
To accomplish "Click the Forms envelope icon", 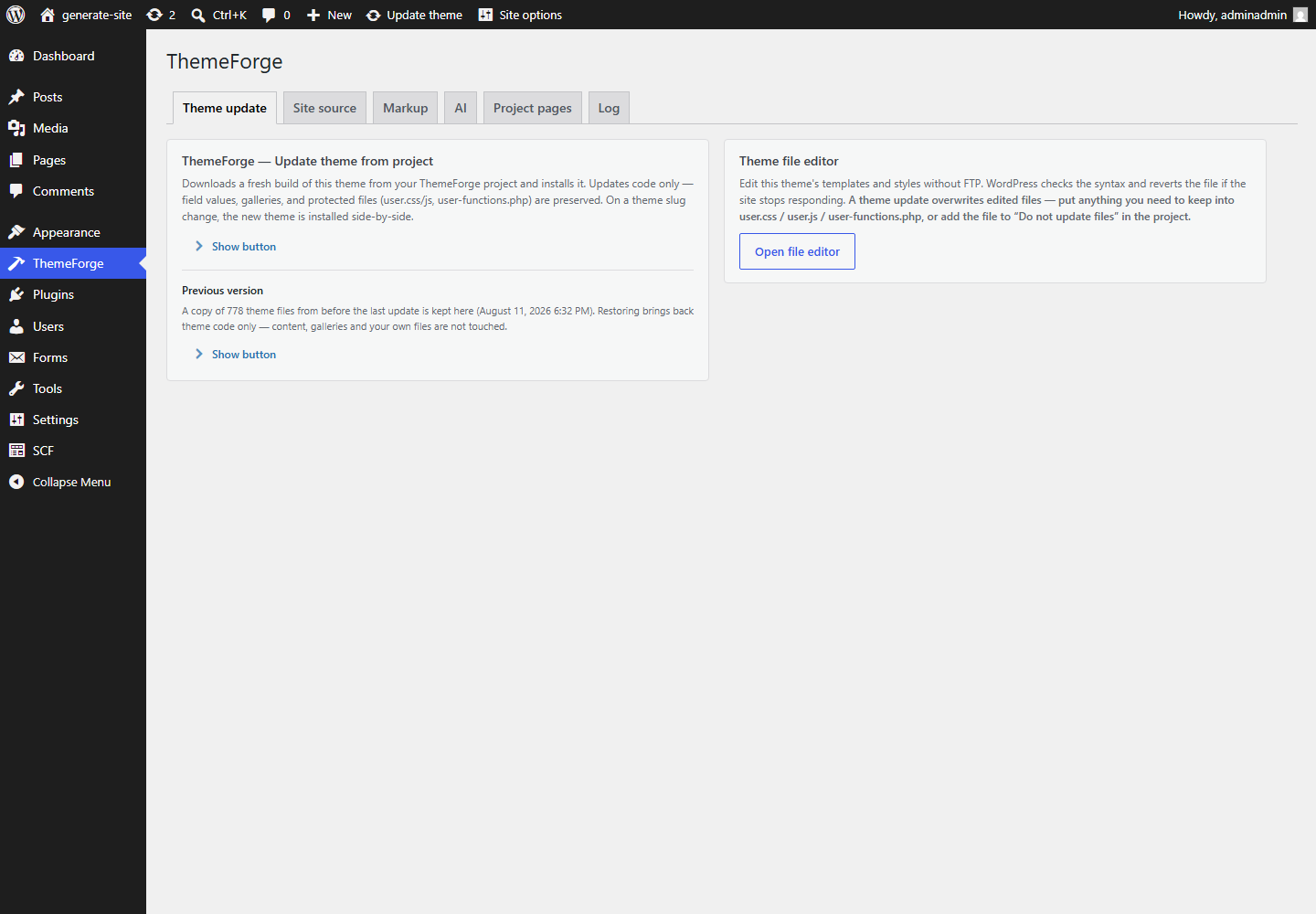I will pos(16,357).
